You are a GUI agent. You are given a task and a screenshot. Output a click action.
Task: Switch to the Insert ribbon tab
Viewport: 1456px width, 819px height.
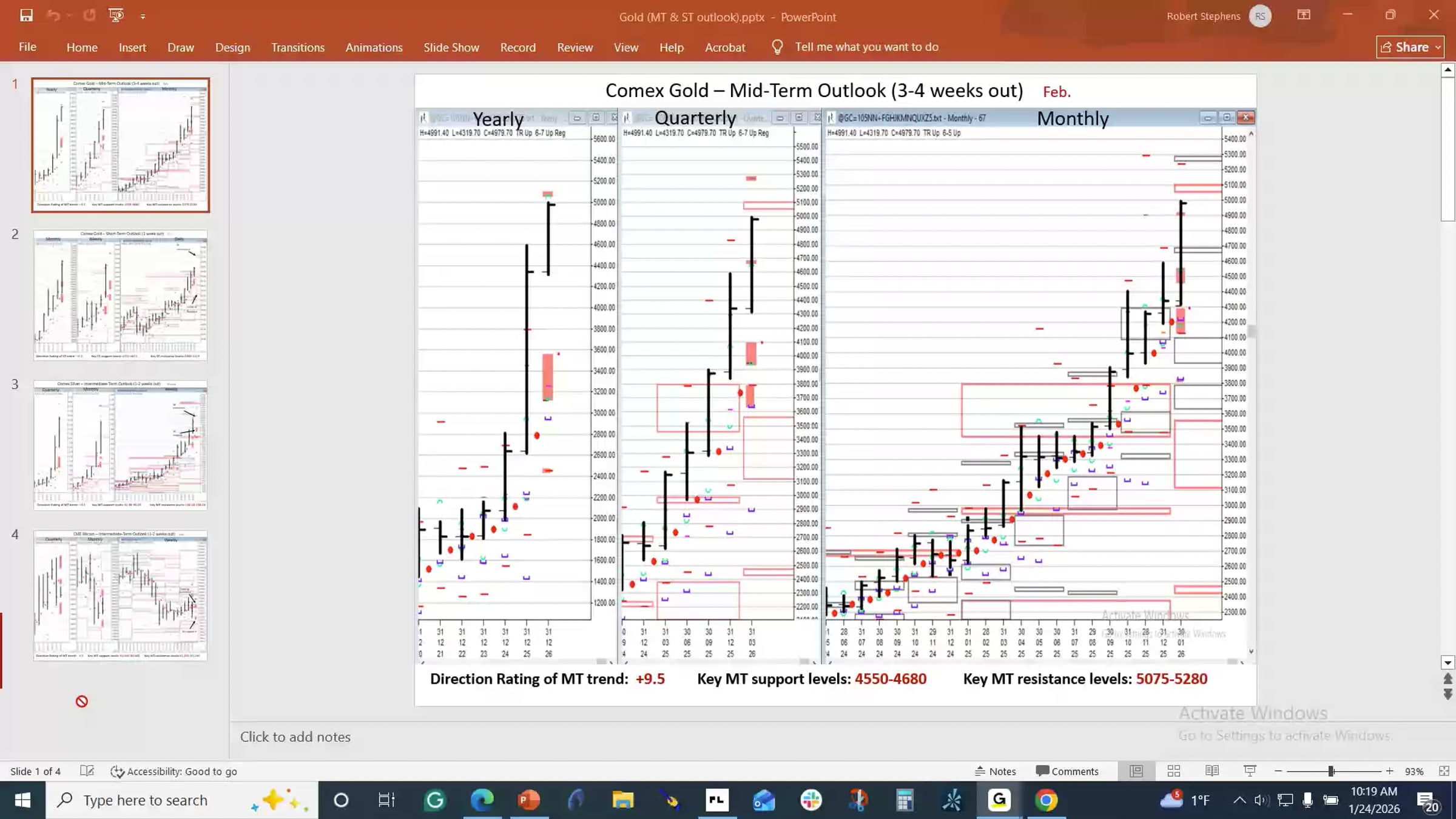point(132,47)
